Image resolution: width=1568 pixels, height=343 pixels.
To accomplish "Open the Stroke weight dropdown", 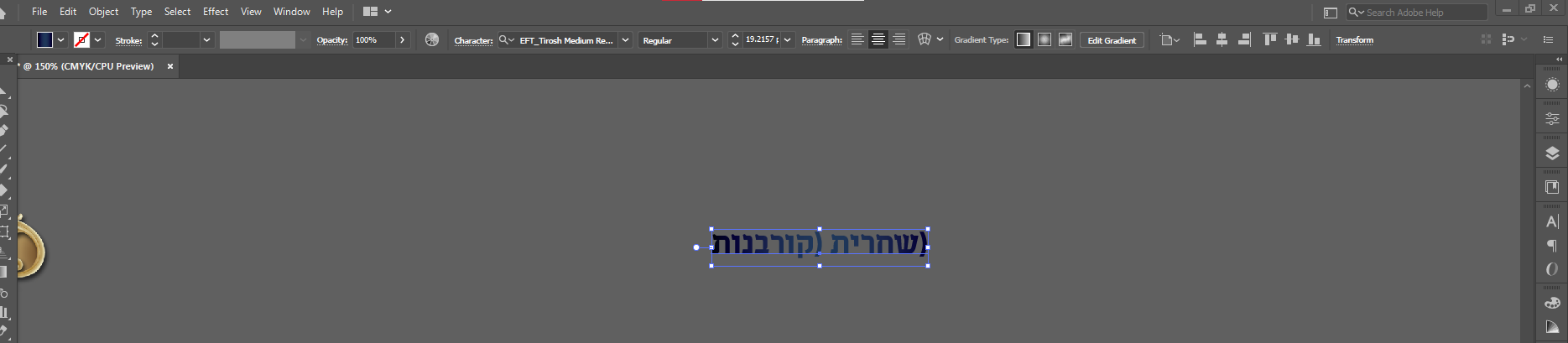I will pos(206,39).
